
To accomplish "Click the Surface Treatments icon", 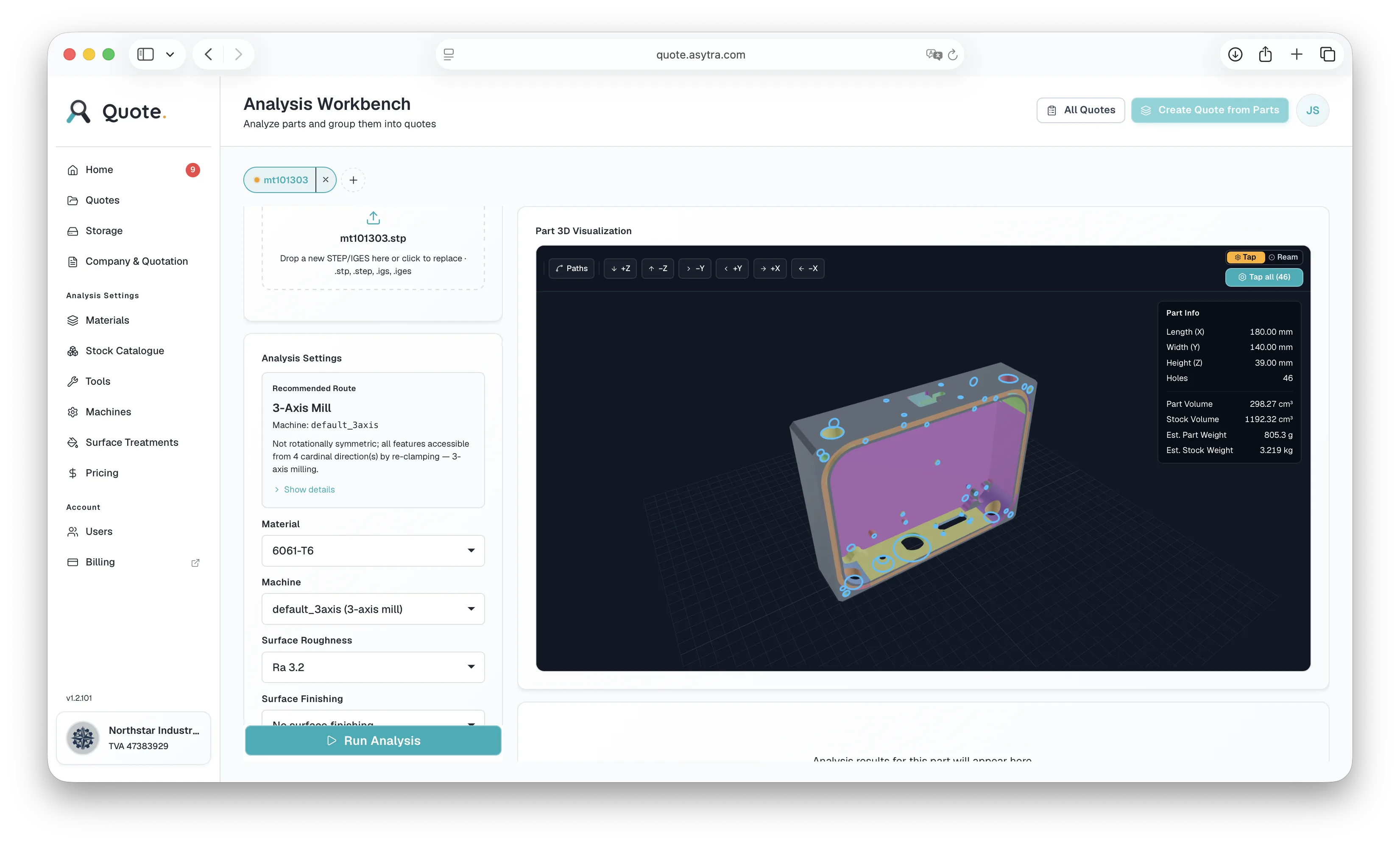I will (x=73, y=442).
